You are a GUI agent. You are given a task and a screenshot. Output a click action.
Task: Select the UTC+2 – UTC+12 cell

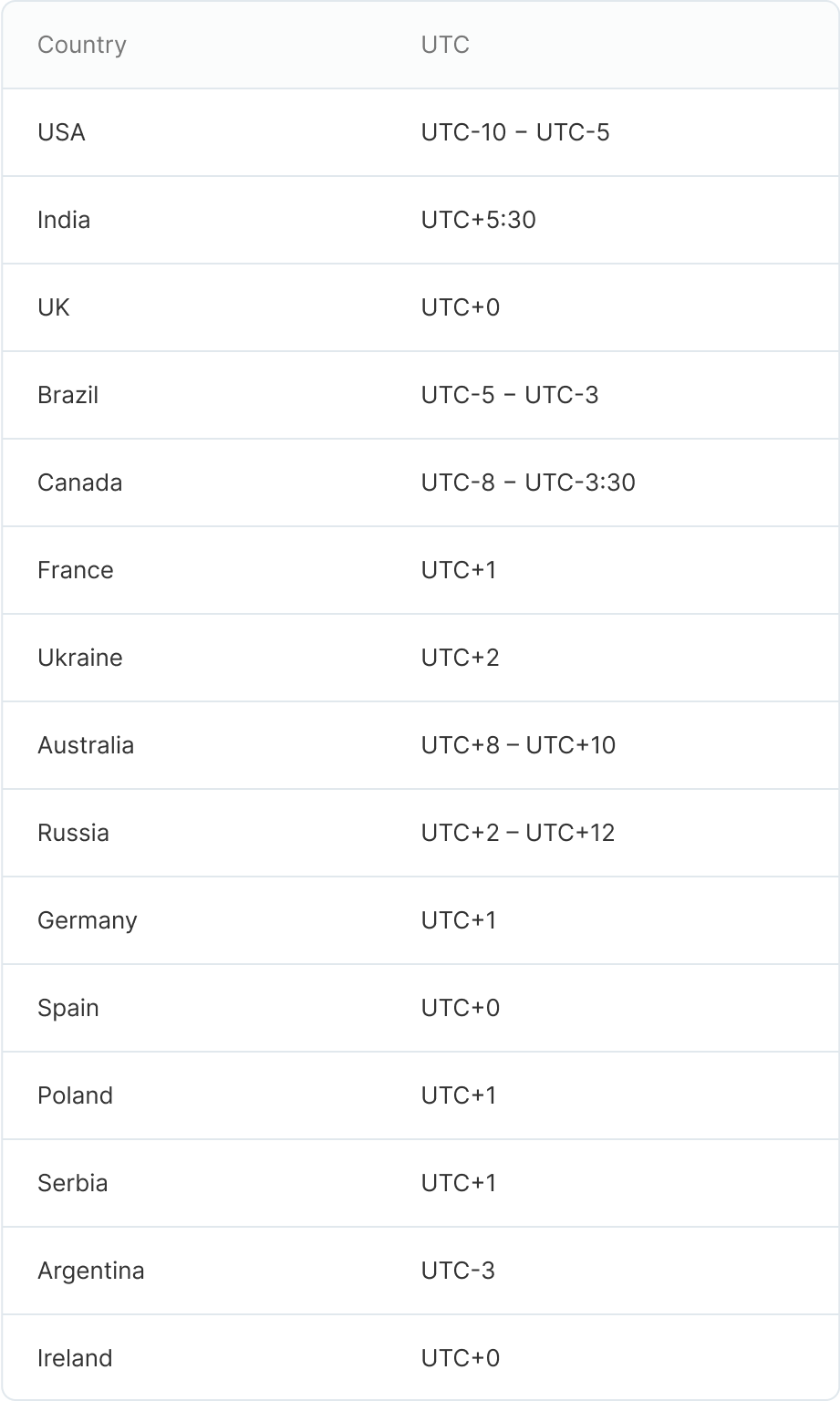click(x=518, y=833)
